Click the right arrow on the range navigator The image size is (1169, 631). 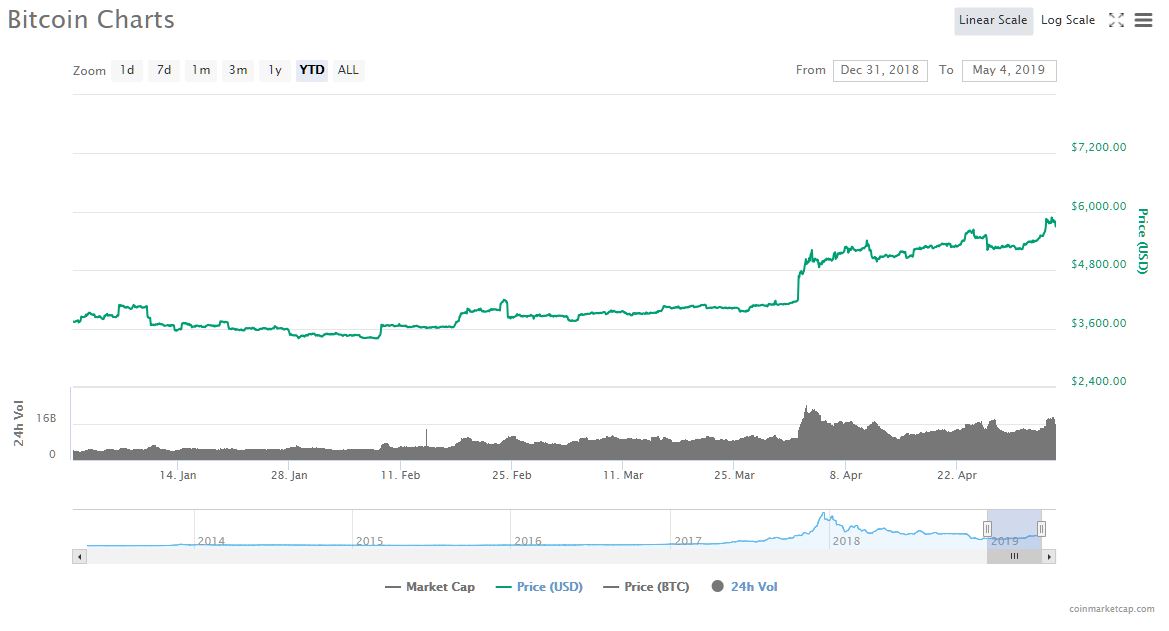pos(1049,556)
